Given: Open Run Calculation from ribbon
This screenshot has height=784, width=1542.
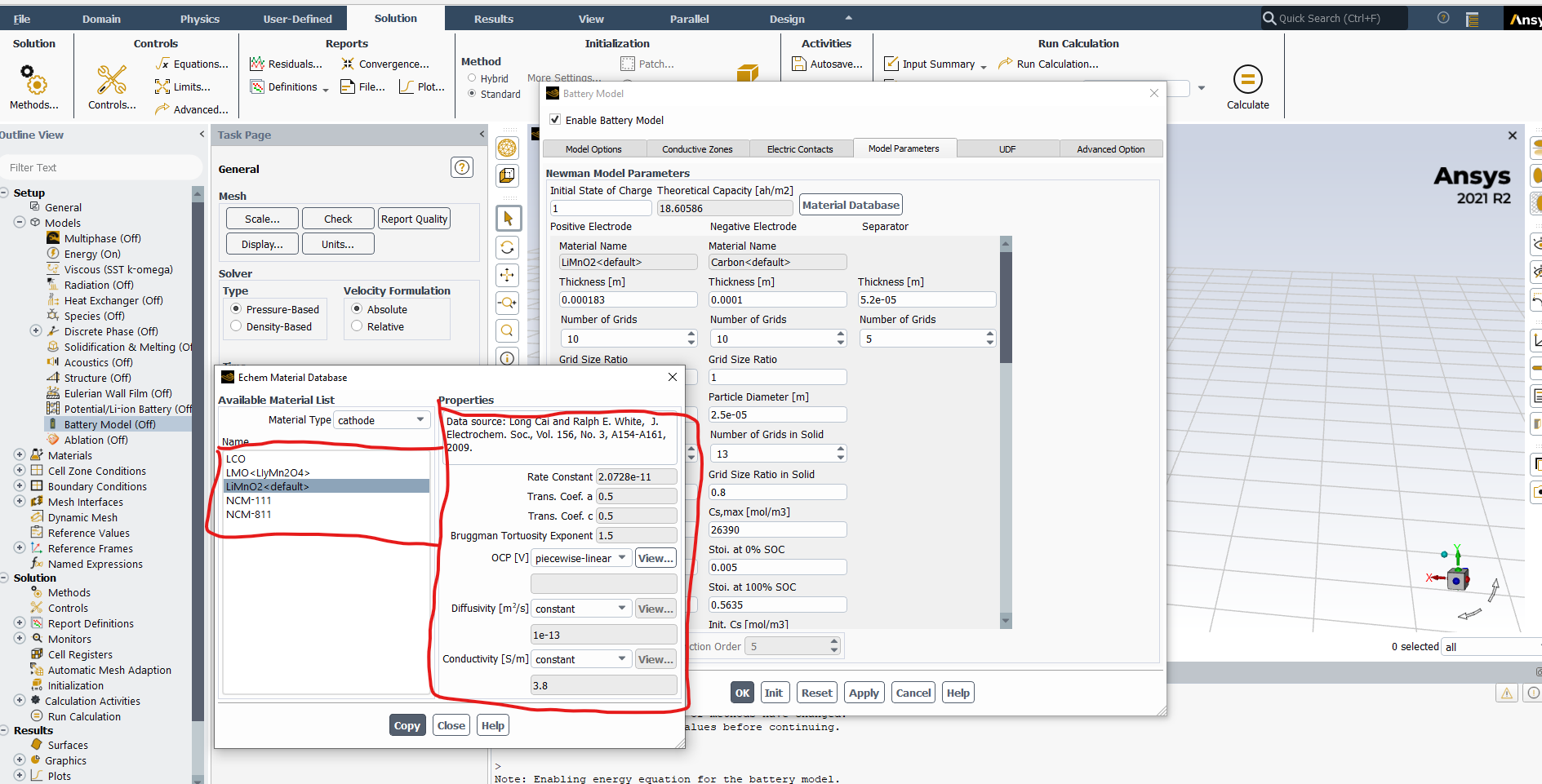Looking at the screenshot, I should pos(1049,64).
